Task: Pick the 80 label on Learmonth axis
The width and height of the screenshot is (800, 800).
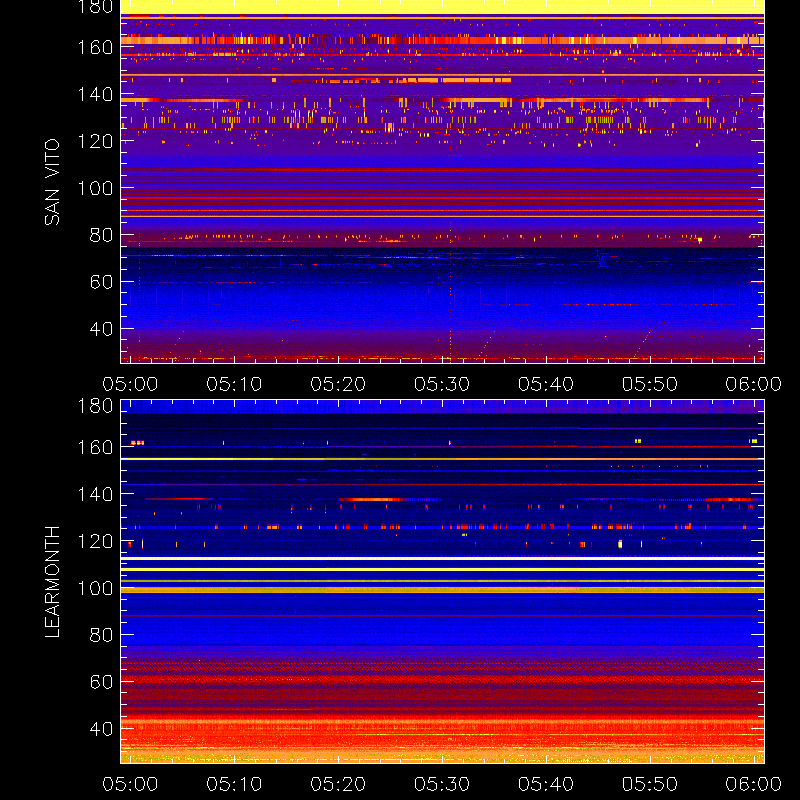Action: click(101, 635)
